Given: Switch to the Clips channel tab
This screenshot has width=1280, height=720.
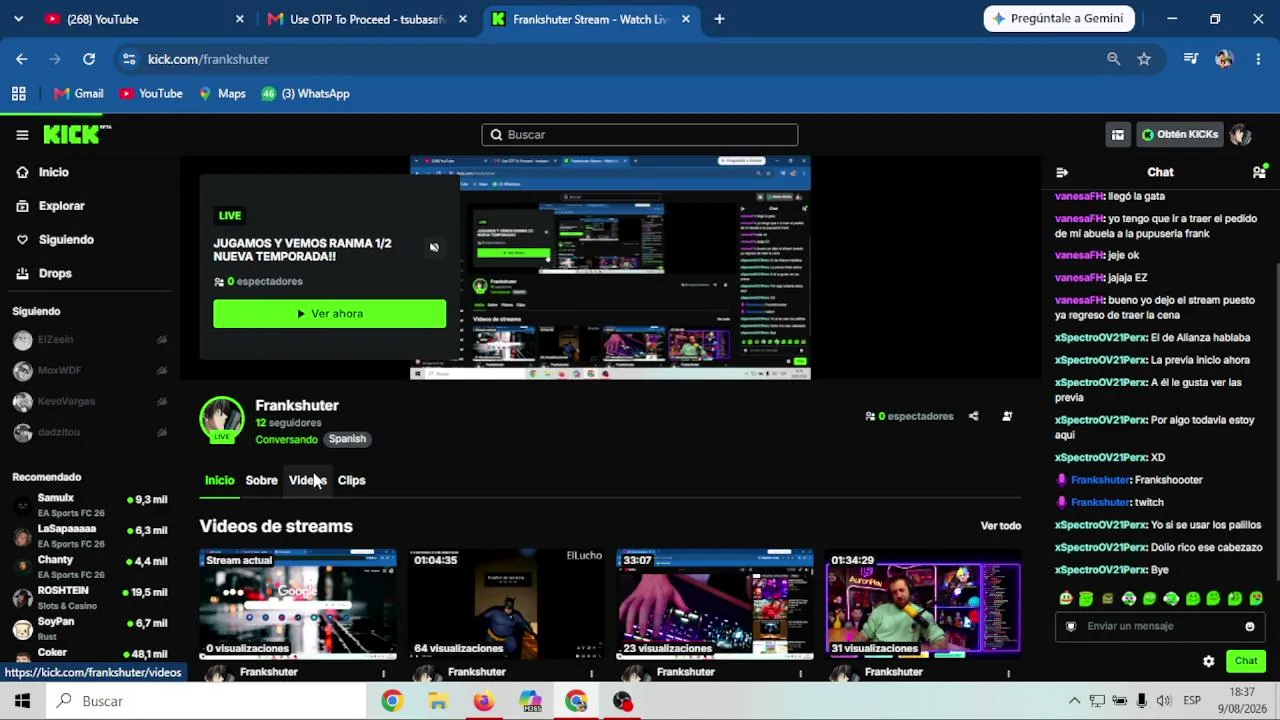Looking at the screenshot, I should 351,480.
